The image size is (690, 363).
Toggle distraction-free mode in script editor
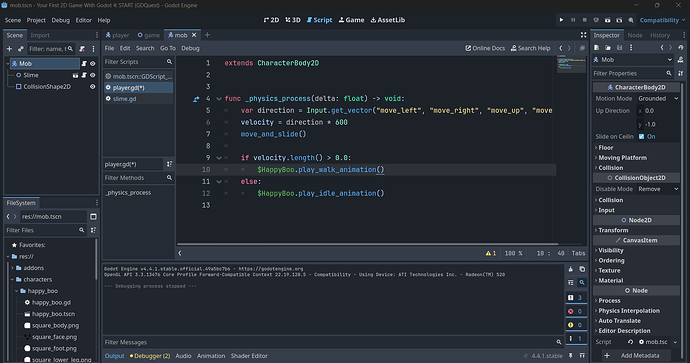(584, 35)
